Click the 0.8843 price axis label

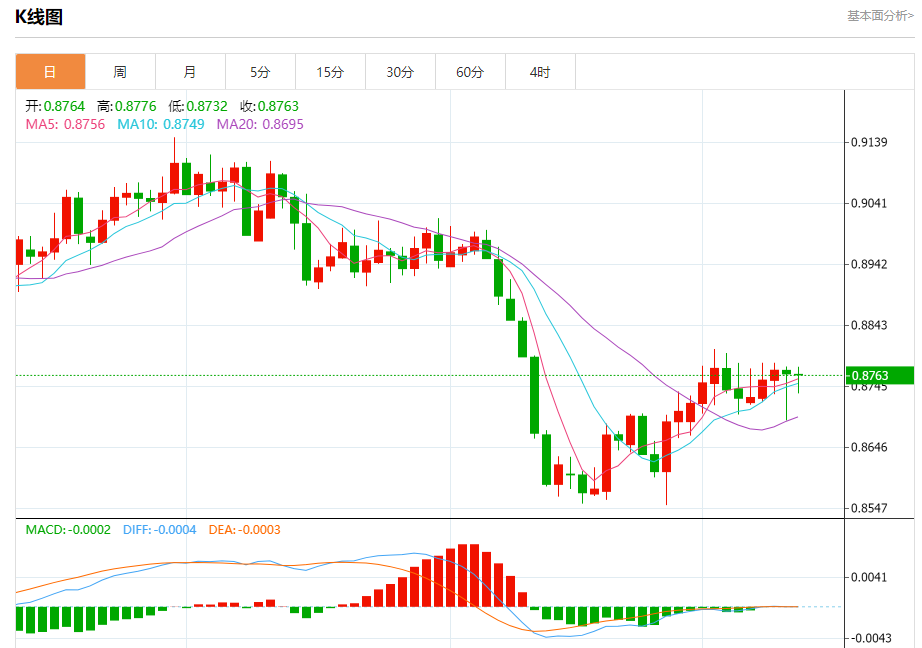point(869,325)
